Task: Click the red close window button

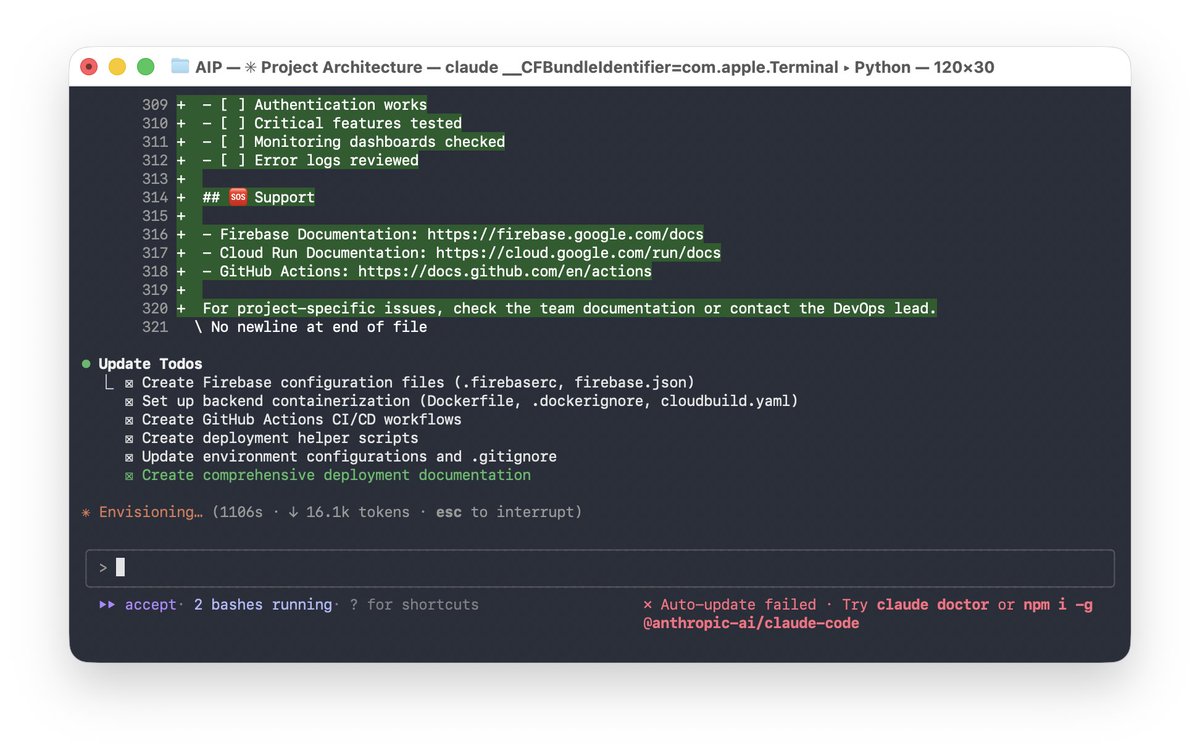Action: click(x=88, y=67)
